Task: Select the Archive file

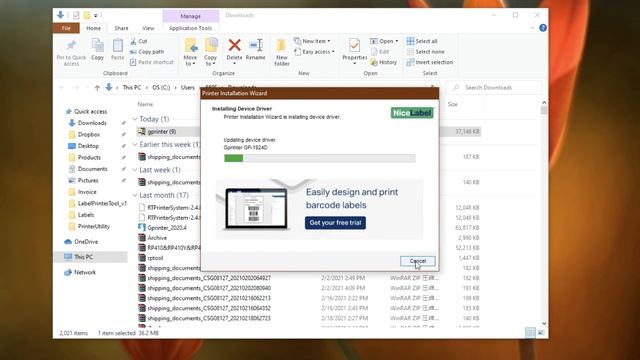Action: 157,238
